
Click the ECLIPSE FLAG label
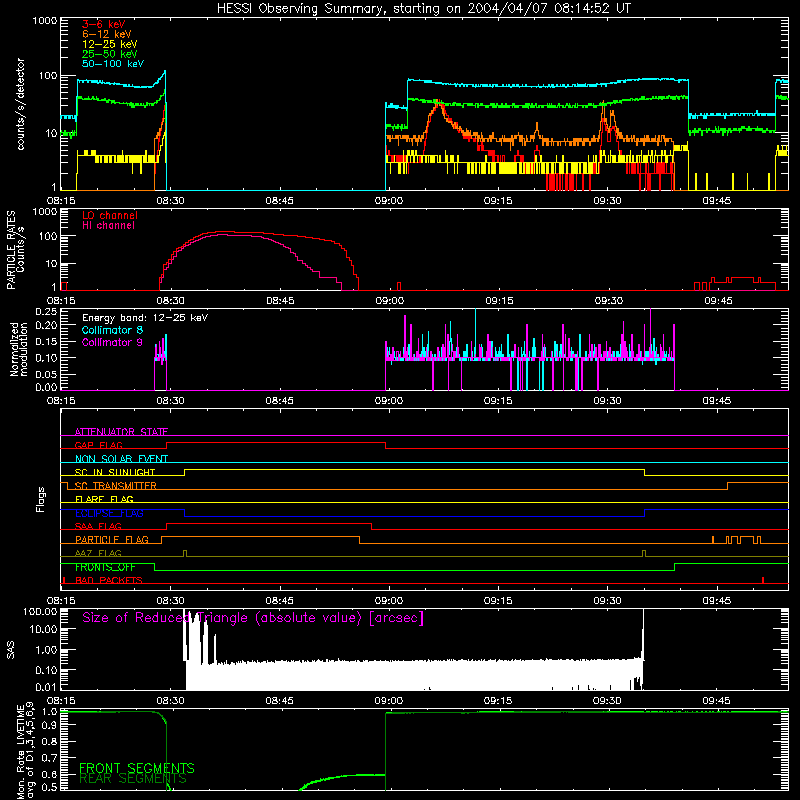[109, 513]
